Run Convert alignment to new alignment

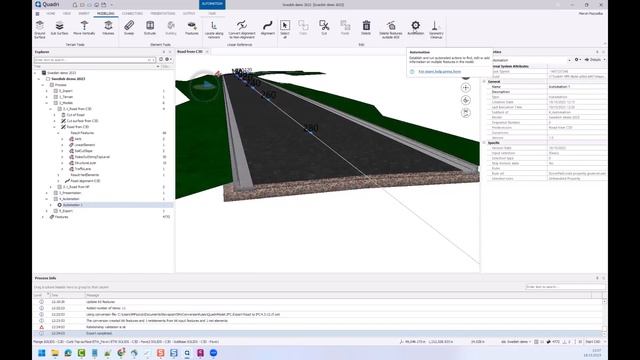point(242,30)
